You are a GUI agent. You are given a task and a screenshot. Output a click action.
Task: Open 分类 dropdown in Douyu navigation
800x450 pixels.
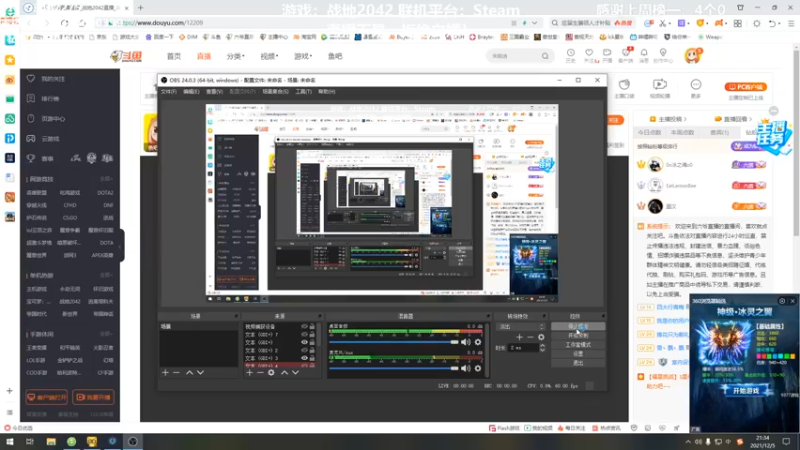click(x=235, y=56)
